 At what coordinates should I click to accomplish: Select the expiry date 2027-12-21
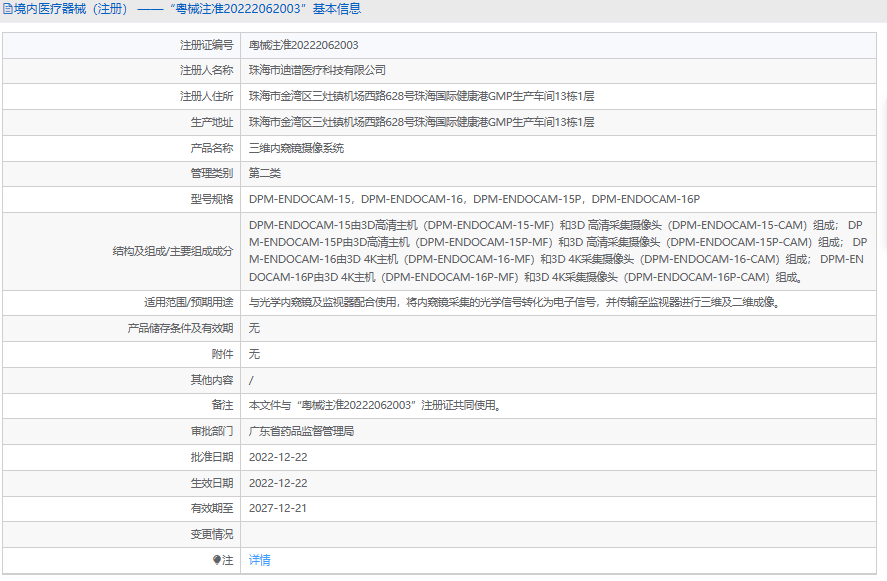pos(278,508)
